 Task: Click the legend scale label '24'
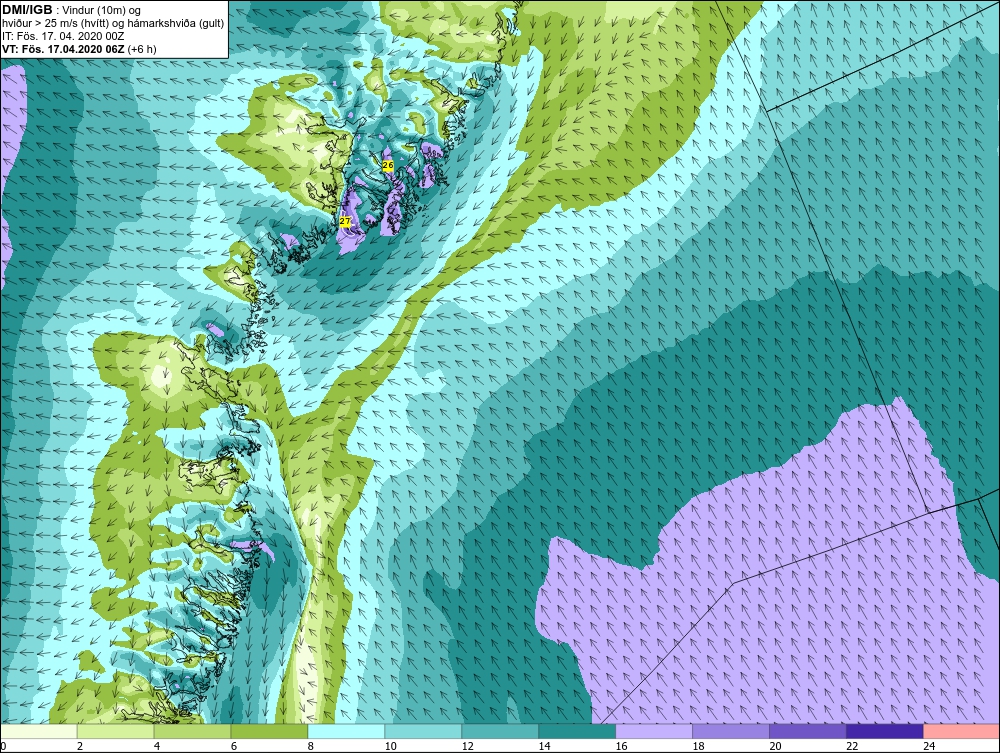point(929,746)
